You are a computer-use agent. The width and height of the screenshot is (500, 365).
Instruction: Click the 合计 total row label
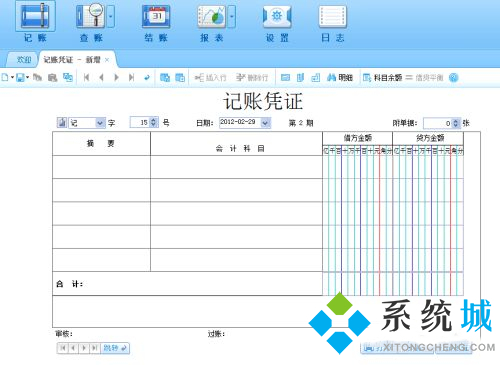(x=70, y=284)
